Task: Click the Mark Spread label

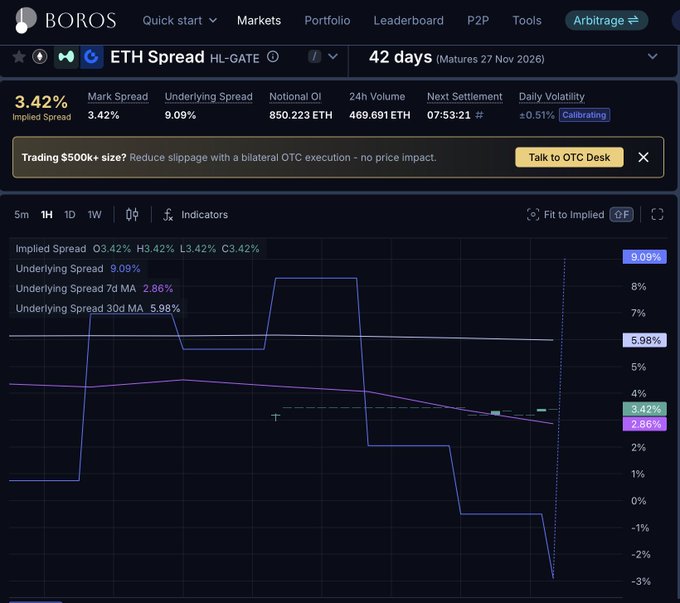Action: coord(118,97)
